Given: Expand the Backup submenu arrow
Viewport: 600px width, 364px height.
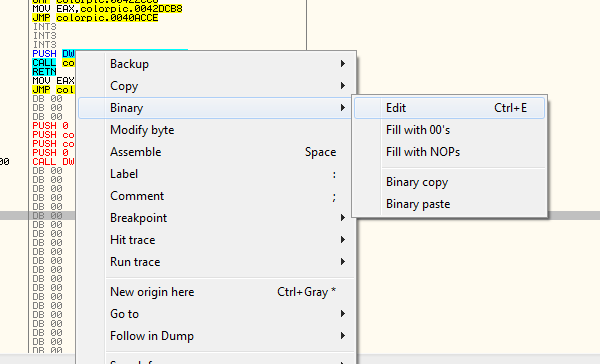Looking at the screenshot, I should (x=343, y=64).
